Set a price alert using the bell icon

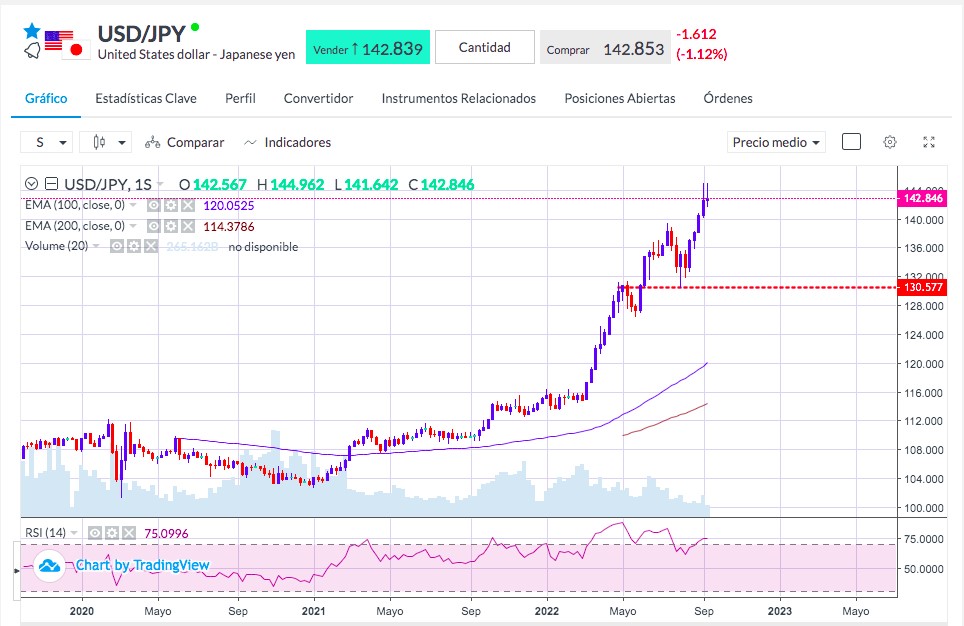(33, 50)
